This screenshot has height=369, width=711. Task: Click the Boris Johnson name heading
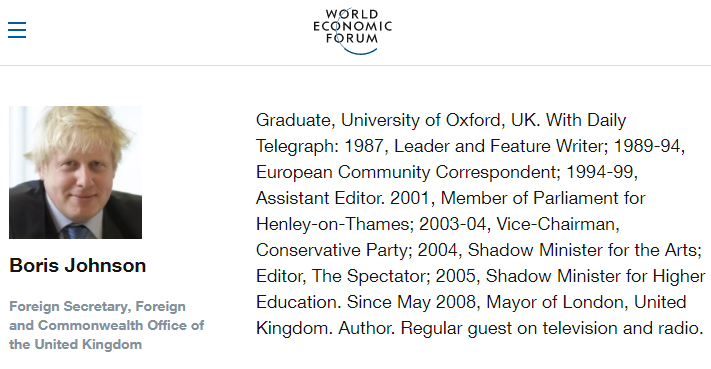coord(78,266)
